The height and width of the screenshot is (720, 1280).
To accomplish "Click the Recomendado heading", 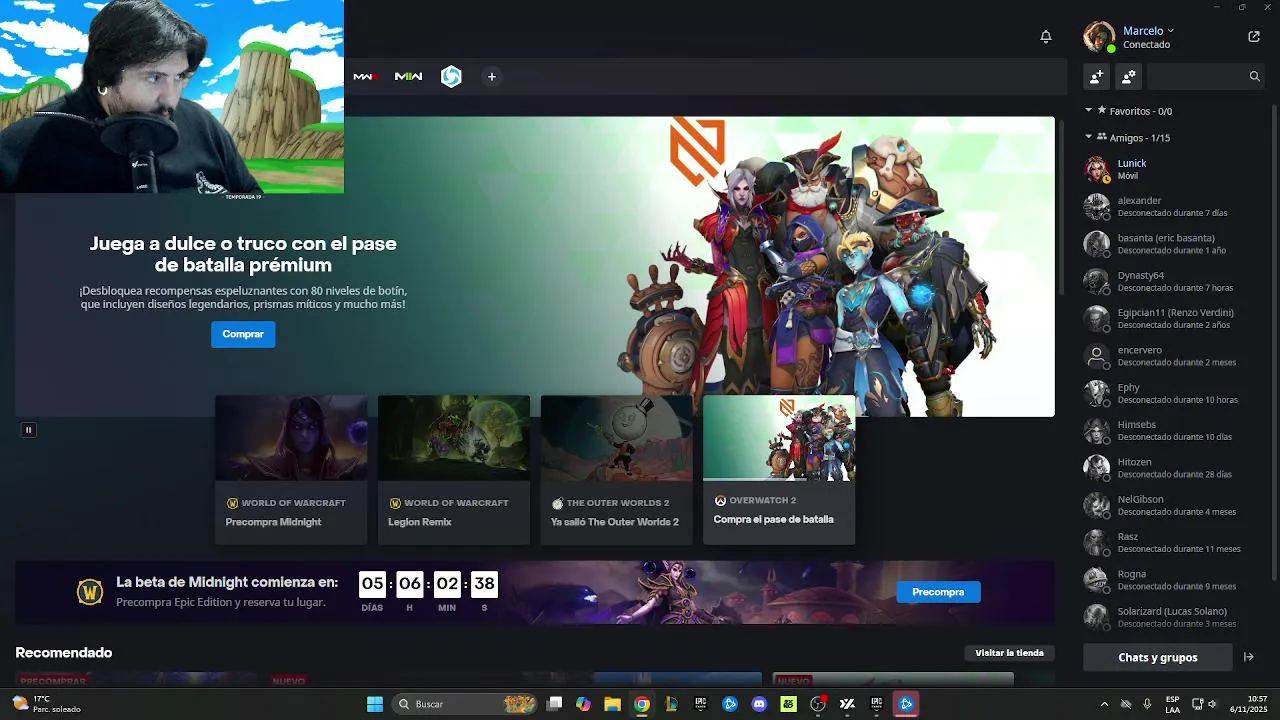I will point(64,653).
